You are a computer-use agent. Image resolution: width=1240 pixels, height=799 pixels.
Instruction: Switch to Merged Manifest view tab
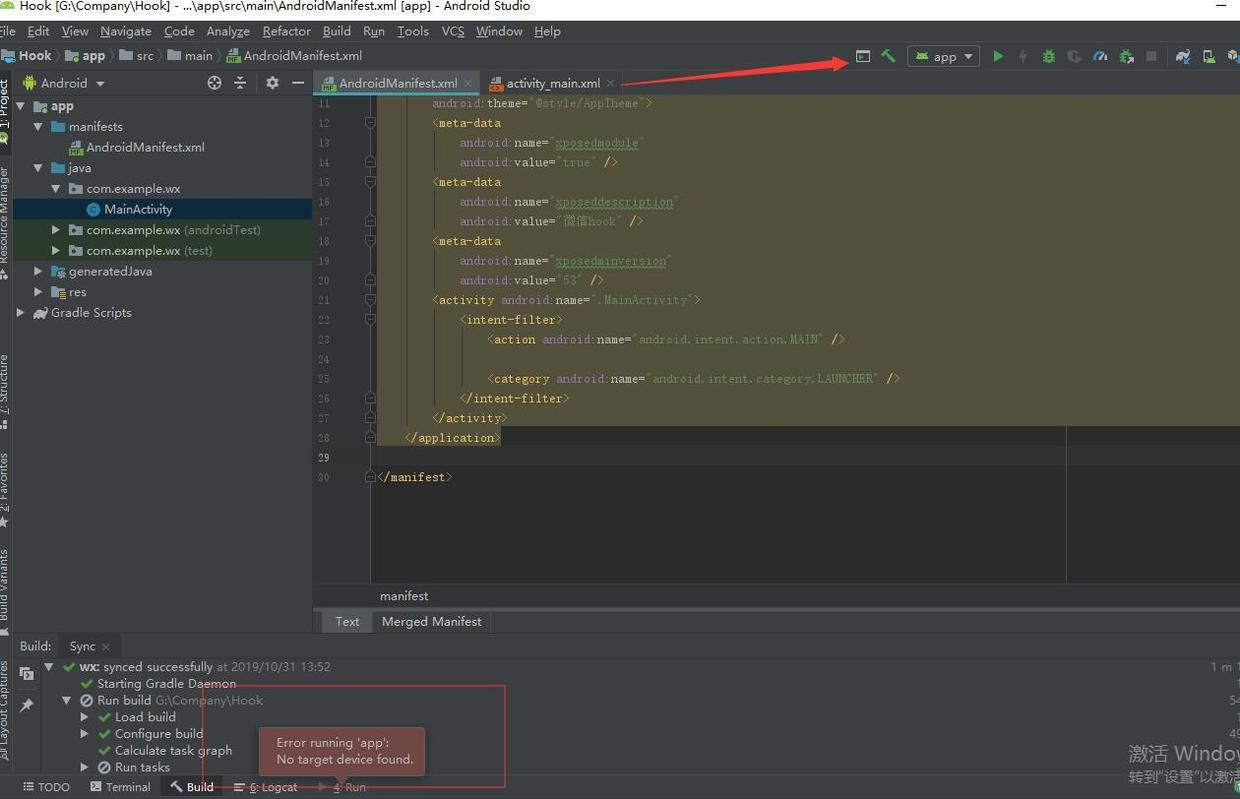point(431,621)
